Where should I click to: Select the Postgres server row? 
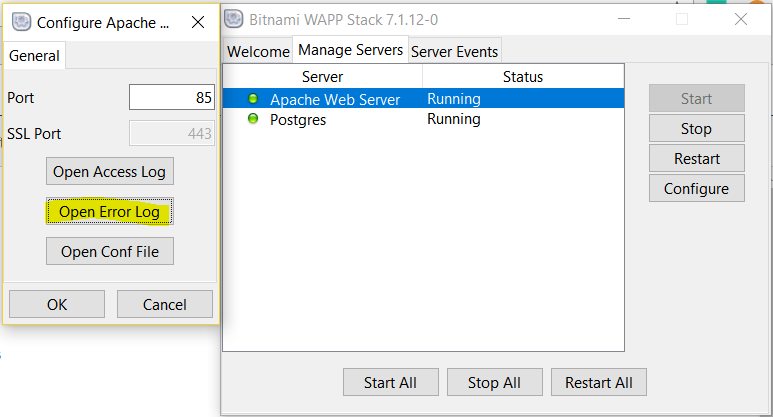click(x=422, y=119)
